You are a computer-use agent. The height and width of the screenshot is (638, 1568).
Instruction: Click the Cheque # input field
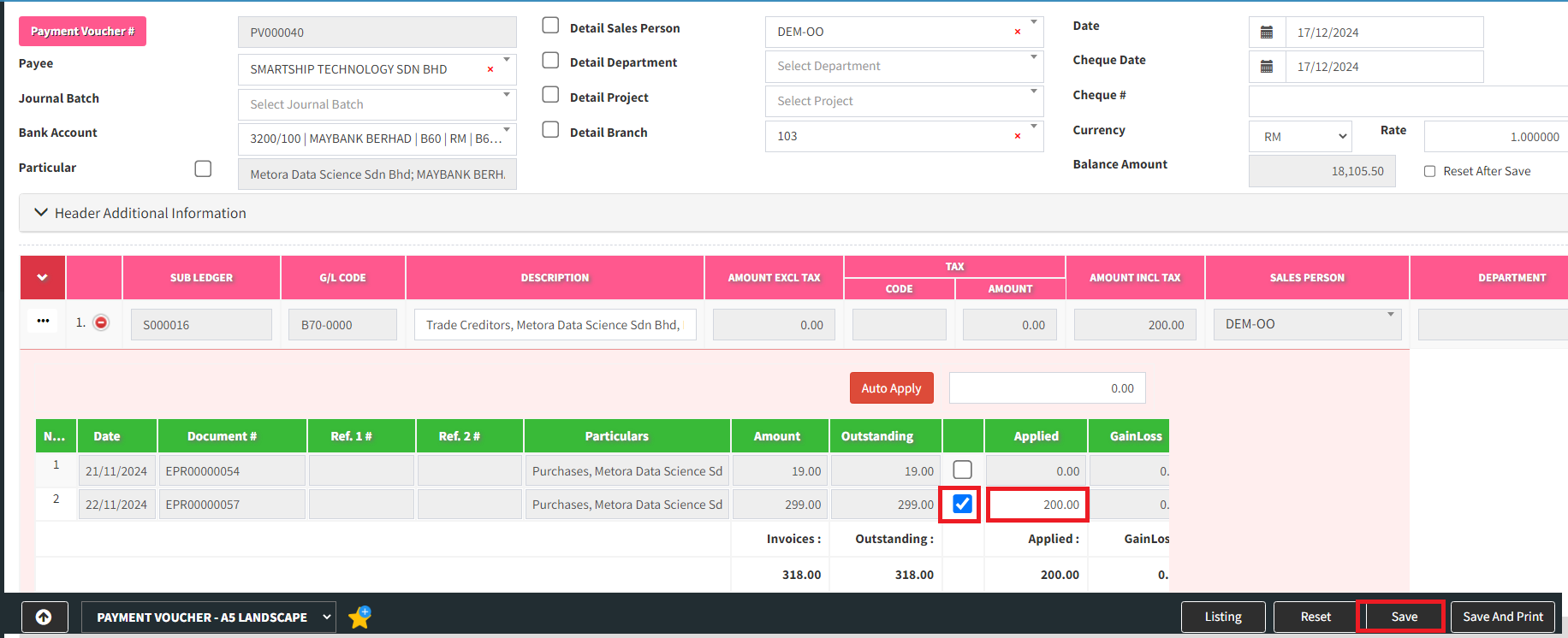1408,101
